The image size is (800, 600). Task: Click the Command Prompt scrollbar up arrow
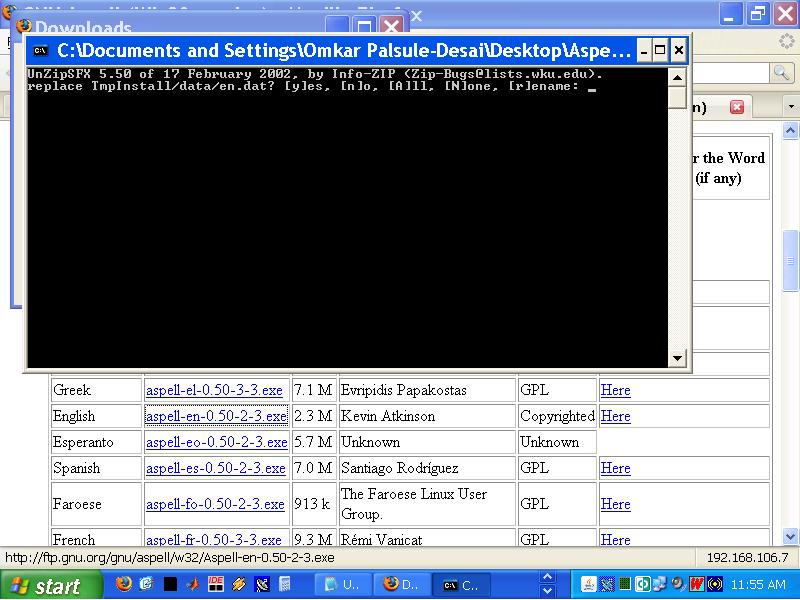677,78
